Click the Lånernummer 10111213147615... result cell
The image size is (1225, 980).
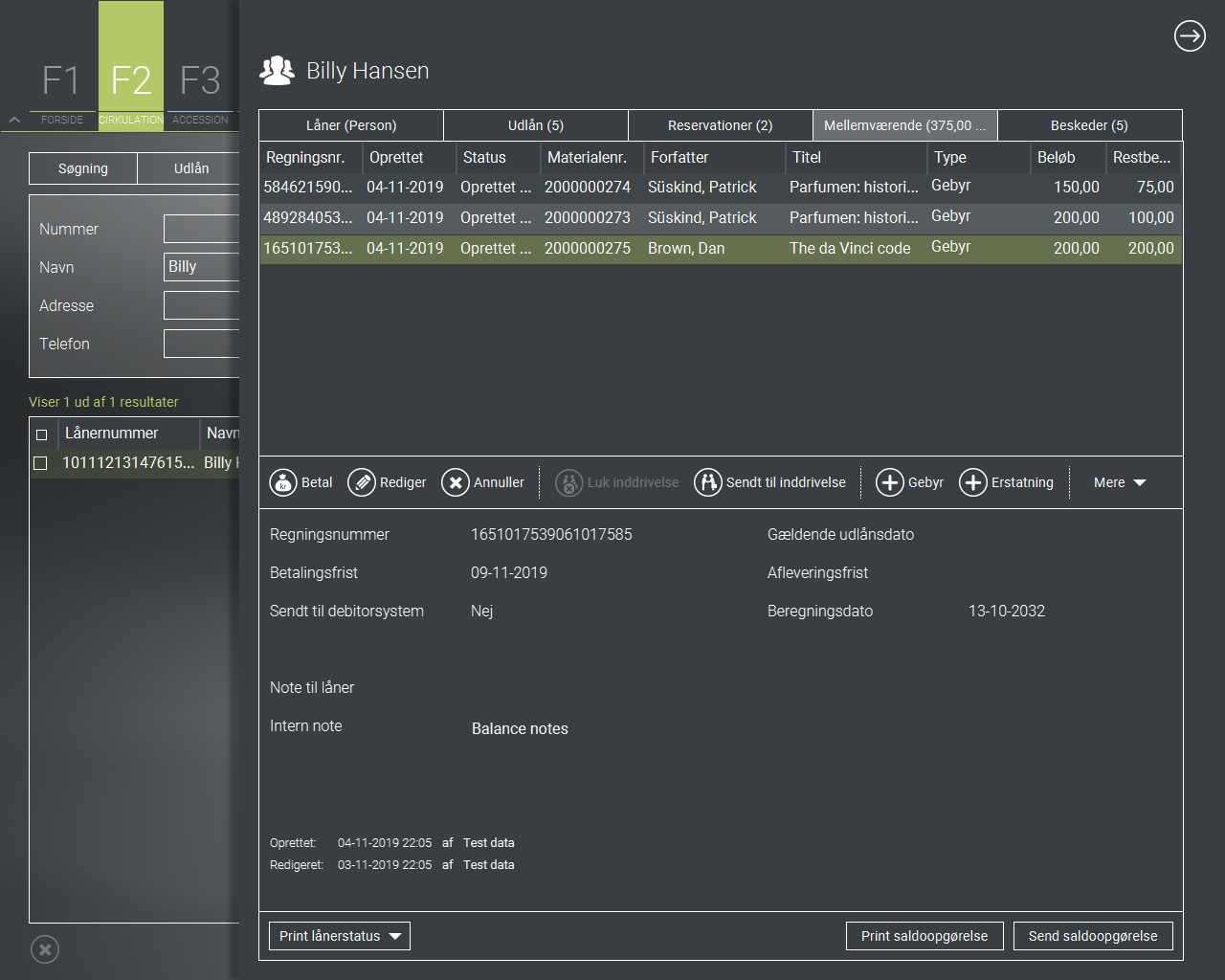click(x=128, y=463)
